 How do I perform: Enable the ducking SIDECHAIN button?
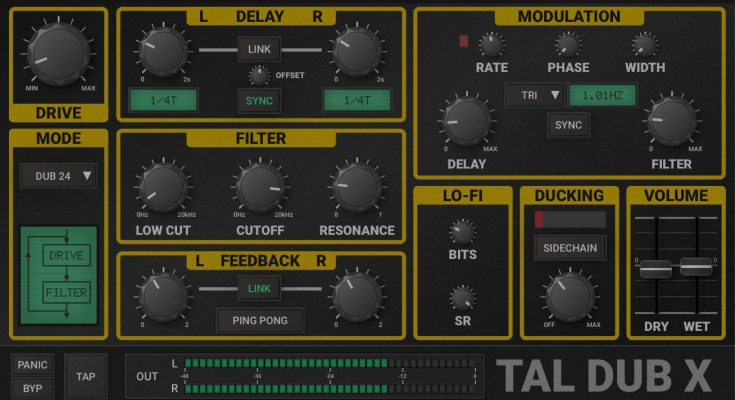click(569, 247)
